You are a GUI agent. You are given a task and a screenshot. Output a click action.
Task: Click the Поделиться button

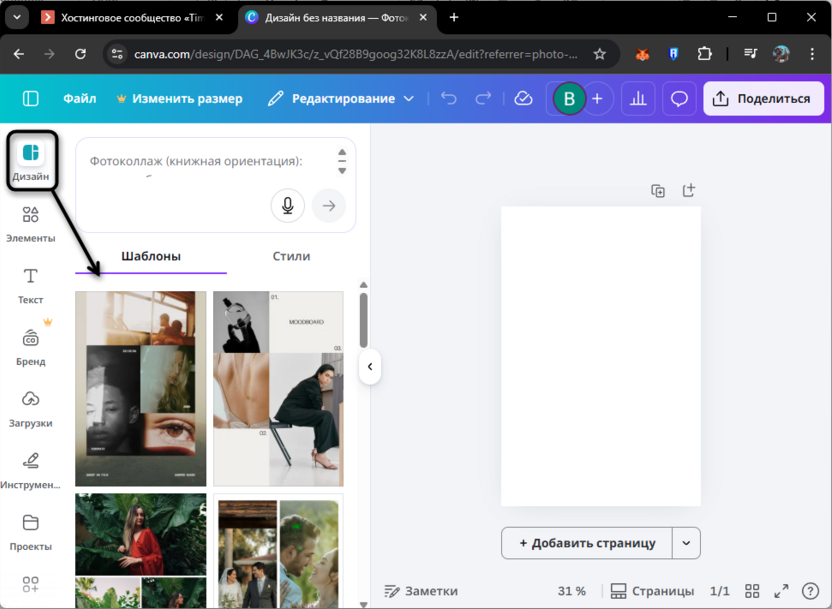click(x=761, y=98)
